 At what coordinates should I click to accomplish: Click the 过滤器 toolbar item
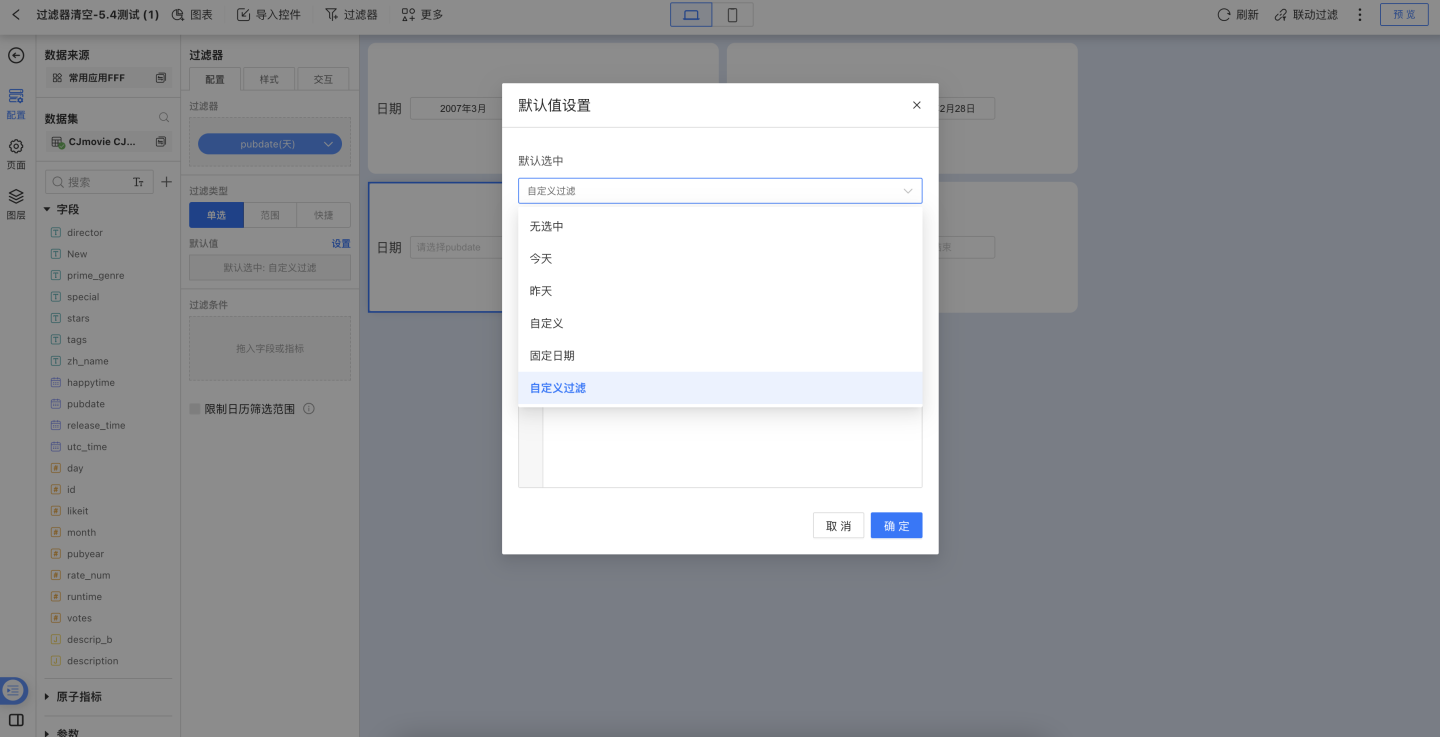point(352,15)
